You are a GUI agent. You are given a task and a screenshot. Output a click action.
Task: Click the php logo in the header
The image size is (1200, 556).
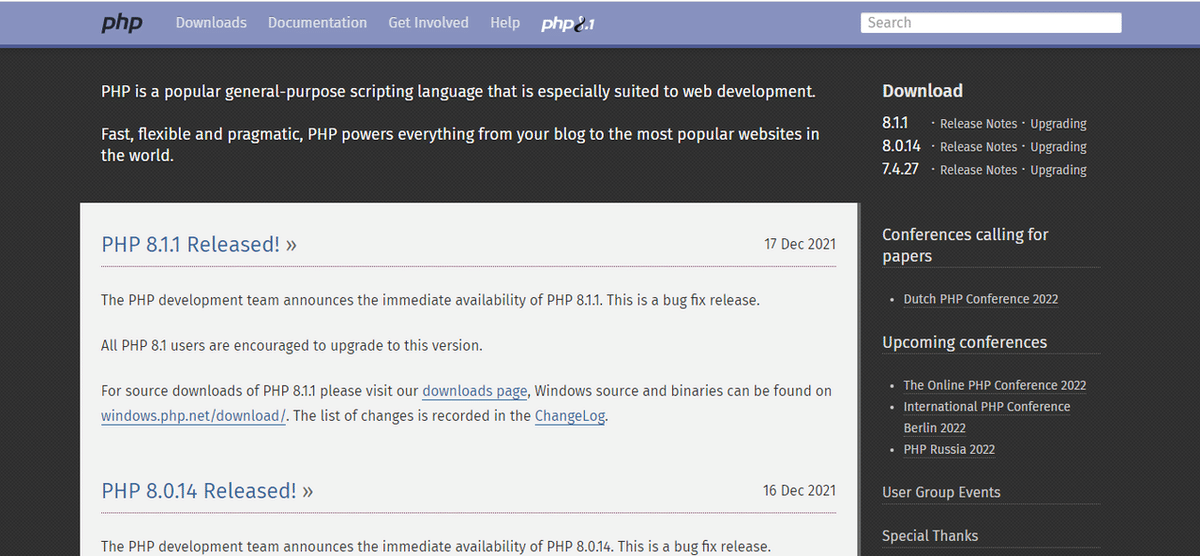[x=121, y=23]
